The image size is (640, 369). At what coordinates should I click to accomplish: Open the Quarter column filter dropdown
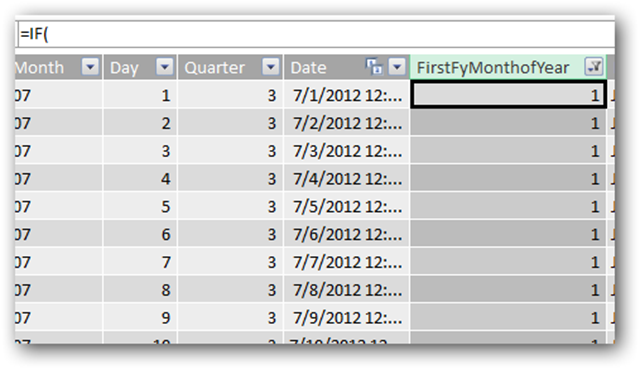[x=271, y=67]
